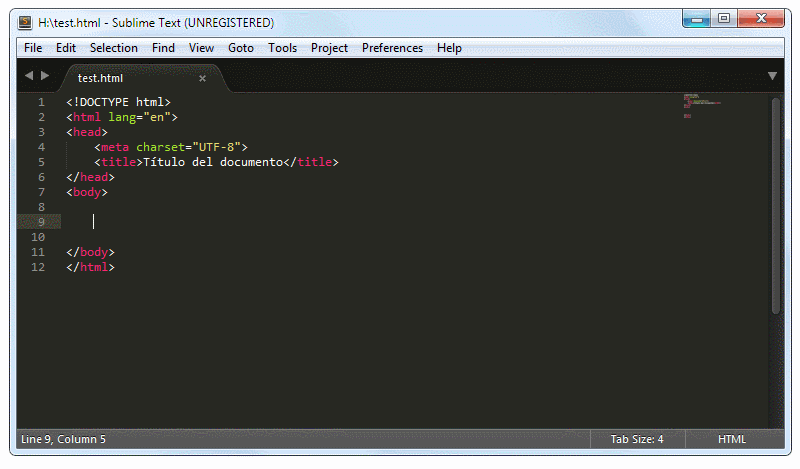Maximize the Sublime Text window

(724, 18)
